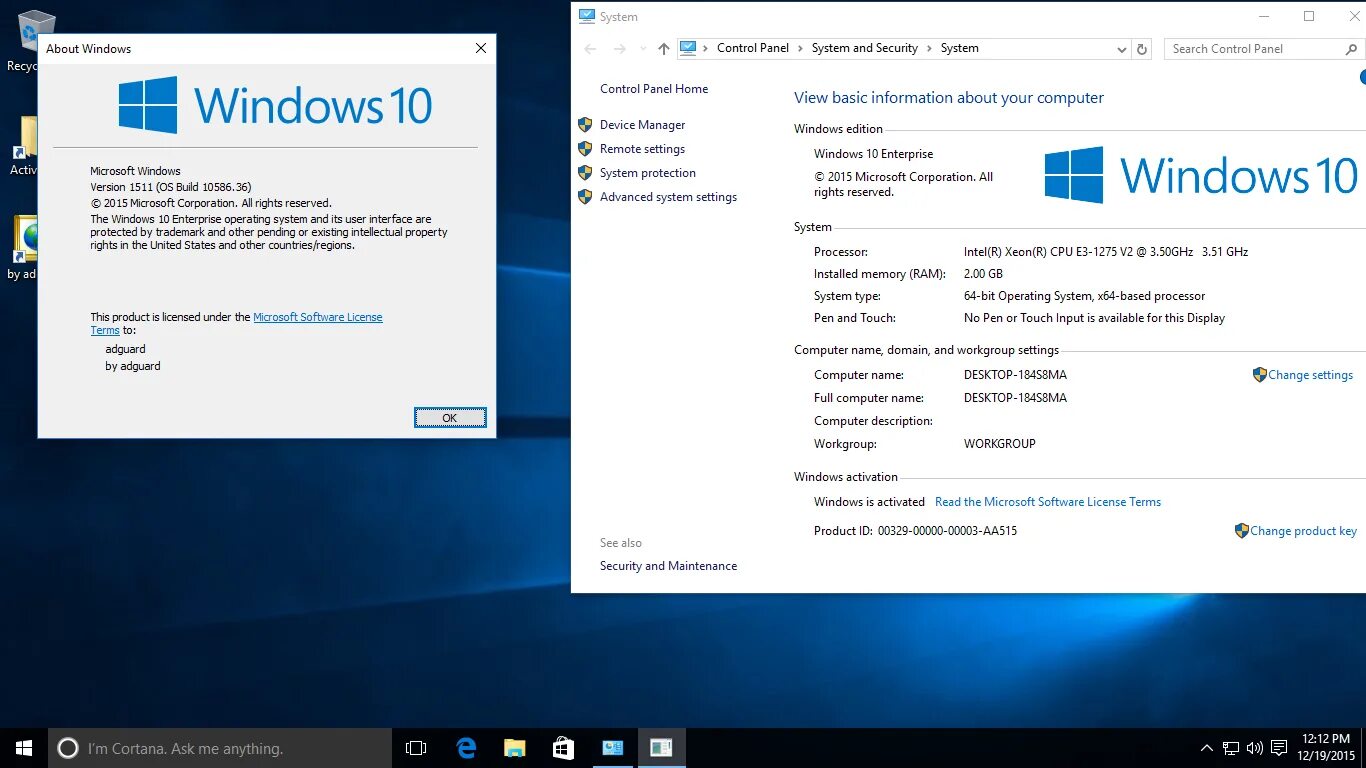Click Change product key

point(1303,531)
